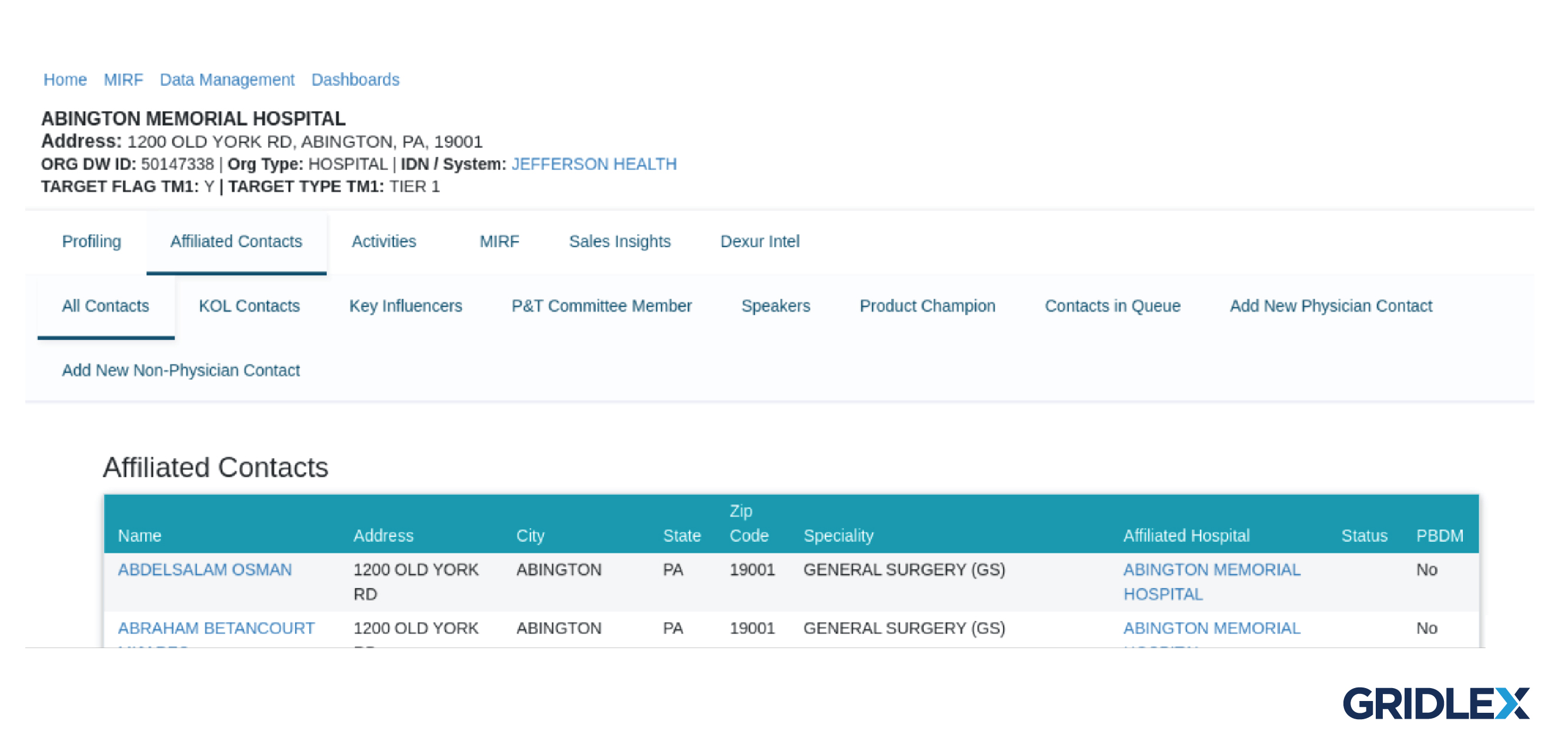This screenshot has height=751, width=1568.
Task: Click ABINGTON city cell in Osman row
Action: [x=559, y=570]
